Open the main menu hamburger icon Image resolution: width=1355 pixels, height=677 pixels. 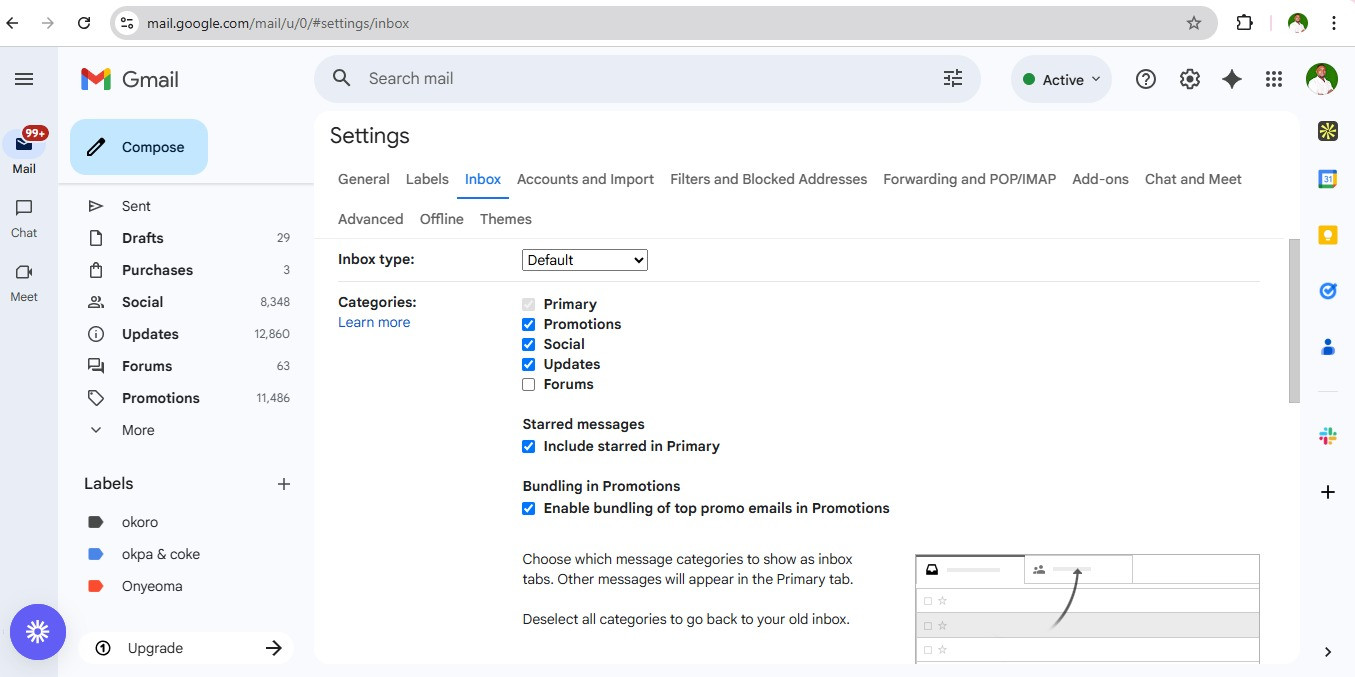[x=24, y=79]
